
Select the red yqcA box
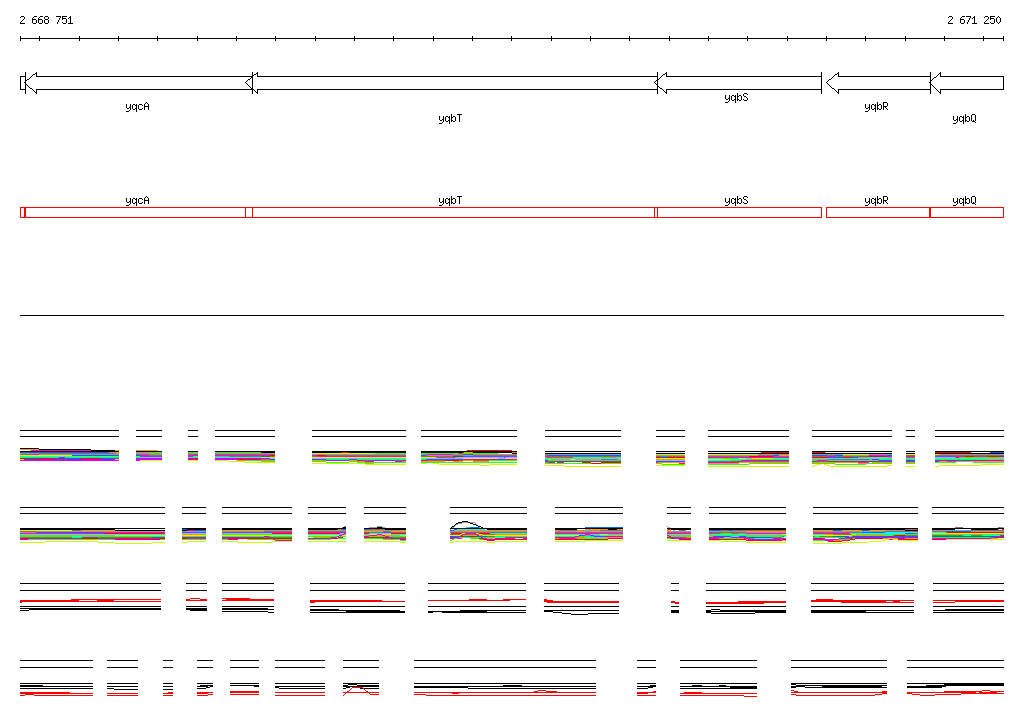(x=135, y=212)
